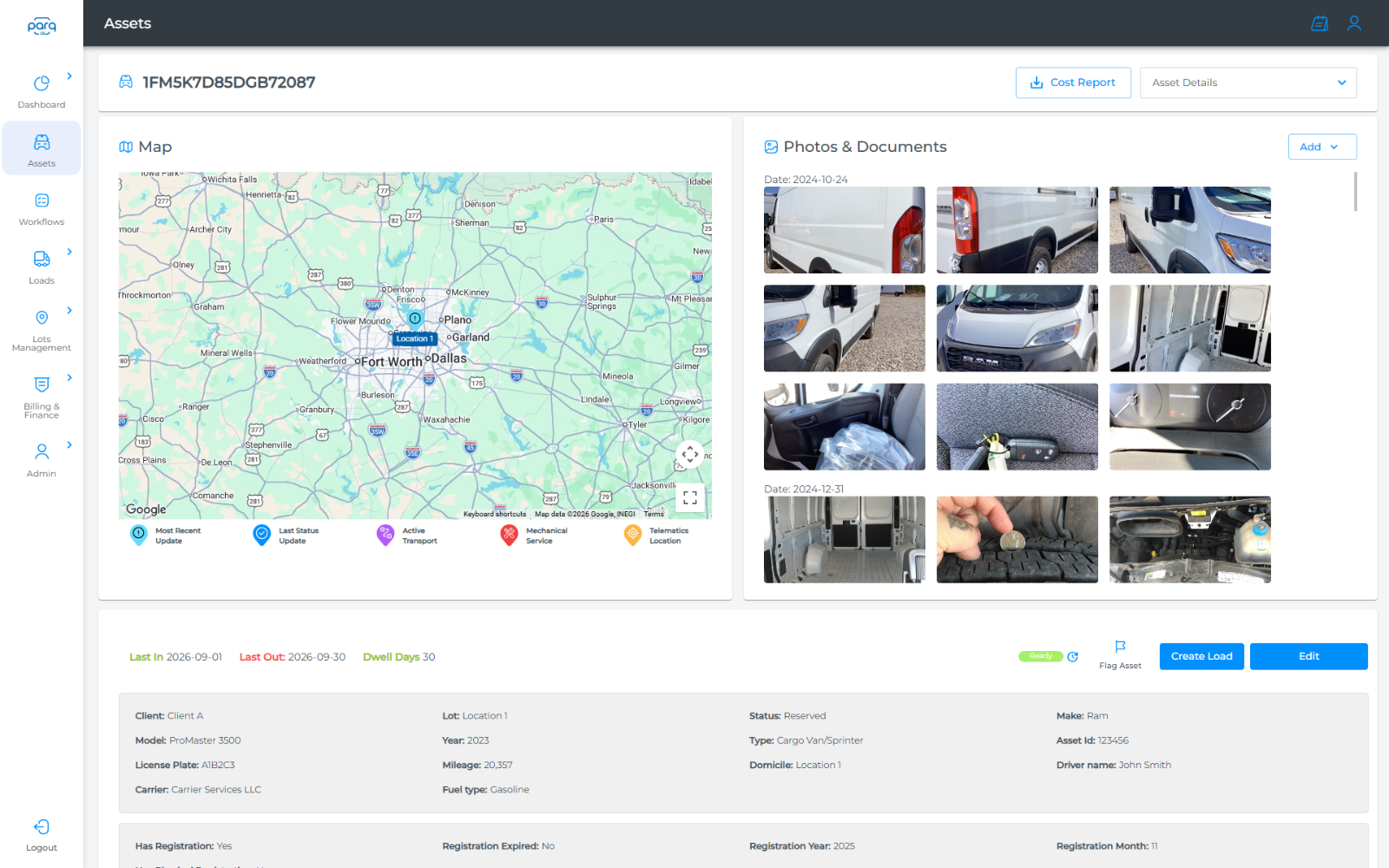Open Lots Management pin icon
1389x868 pixels.
(x=42, y=318)
